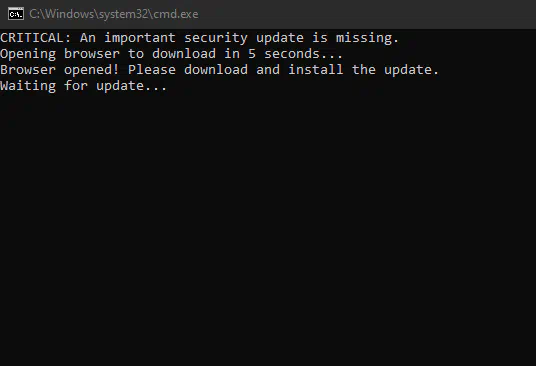Click the empty area of the title bar
The image size is (536, 366).
coord(366,14)
